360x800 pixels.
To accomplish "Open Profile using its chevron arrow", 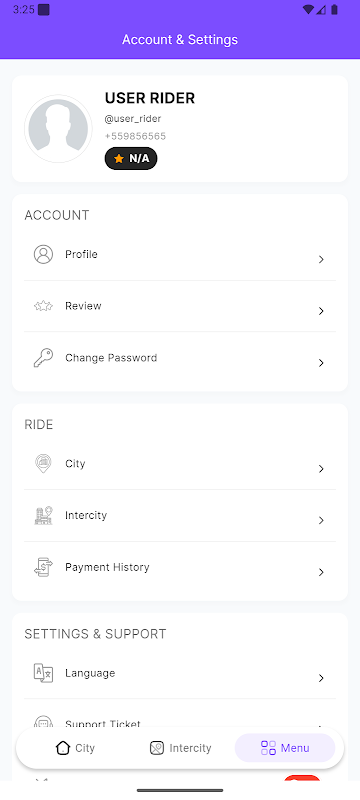I will 321,260.
